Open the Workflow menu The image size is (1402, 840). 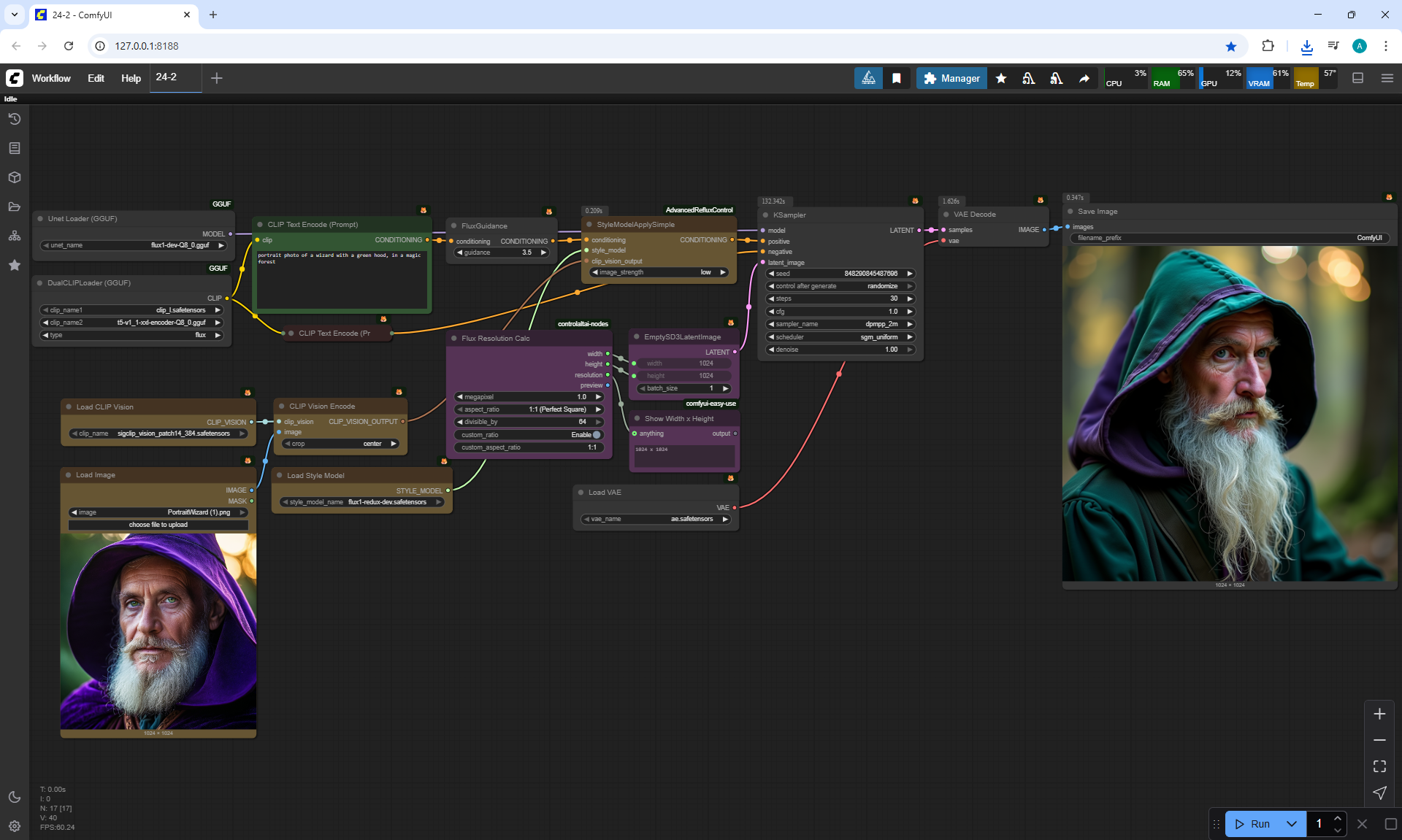[x=51, y=78]
